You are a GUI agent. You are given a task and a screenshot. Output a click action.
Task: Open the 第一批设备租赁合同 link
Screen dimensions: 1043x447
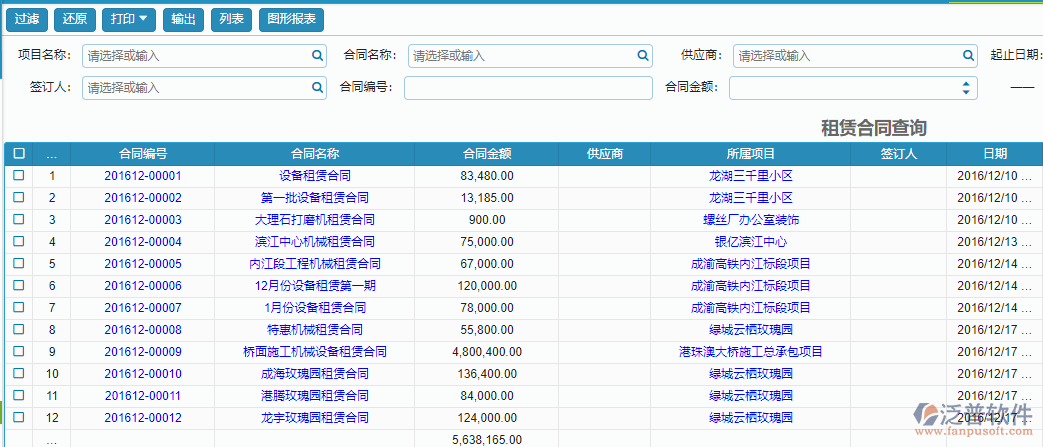pos(315,198)
